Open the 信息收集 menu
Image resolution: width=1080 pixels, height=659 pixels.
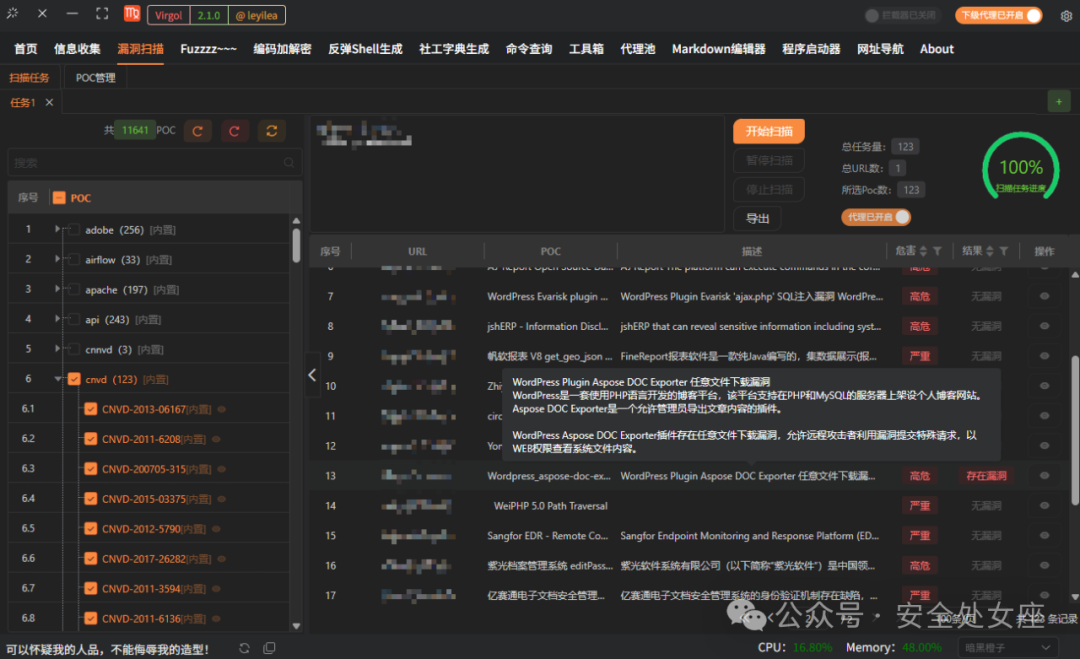click(x=77, y=49)
